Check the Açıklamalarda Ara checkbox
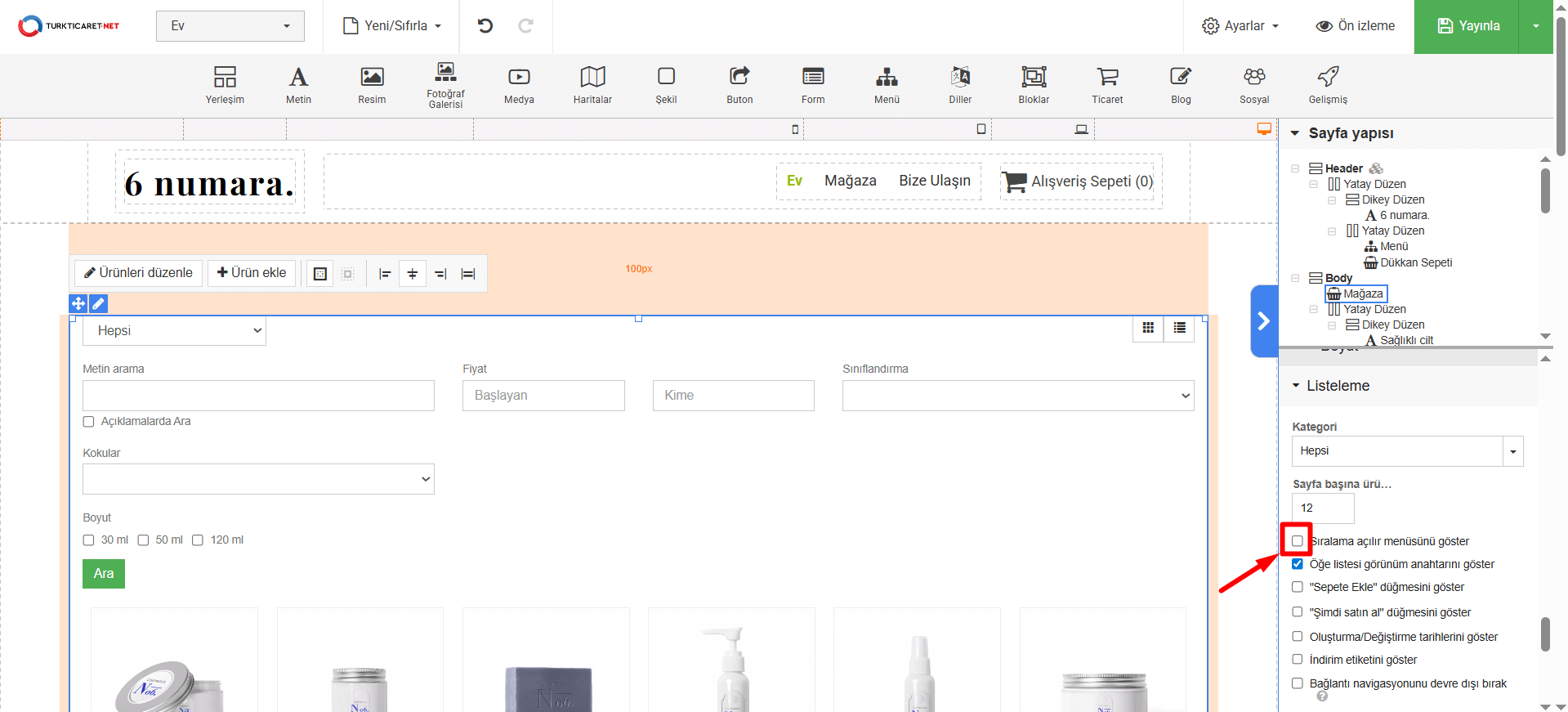1568x712 pixels. (x=89, y=422)
